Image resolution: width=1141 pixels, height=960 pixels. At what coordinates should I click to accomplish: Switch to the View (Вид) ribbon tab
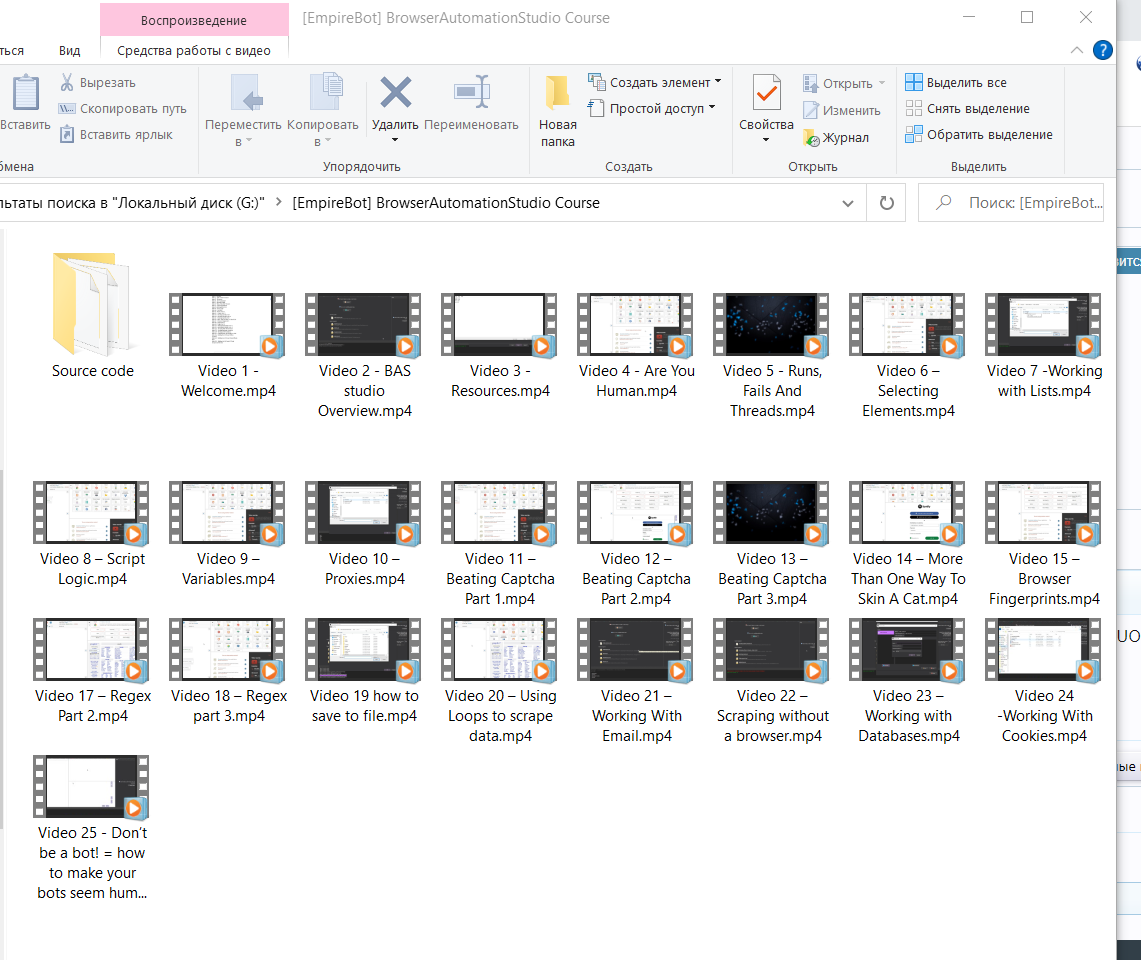pyautogui.click(x=69, y=51)
